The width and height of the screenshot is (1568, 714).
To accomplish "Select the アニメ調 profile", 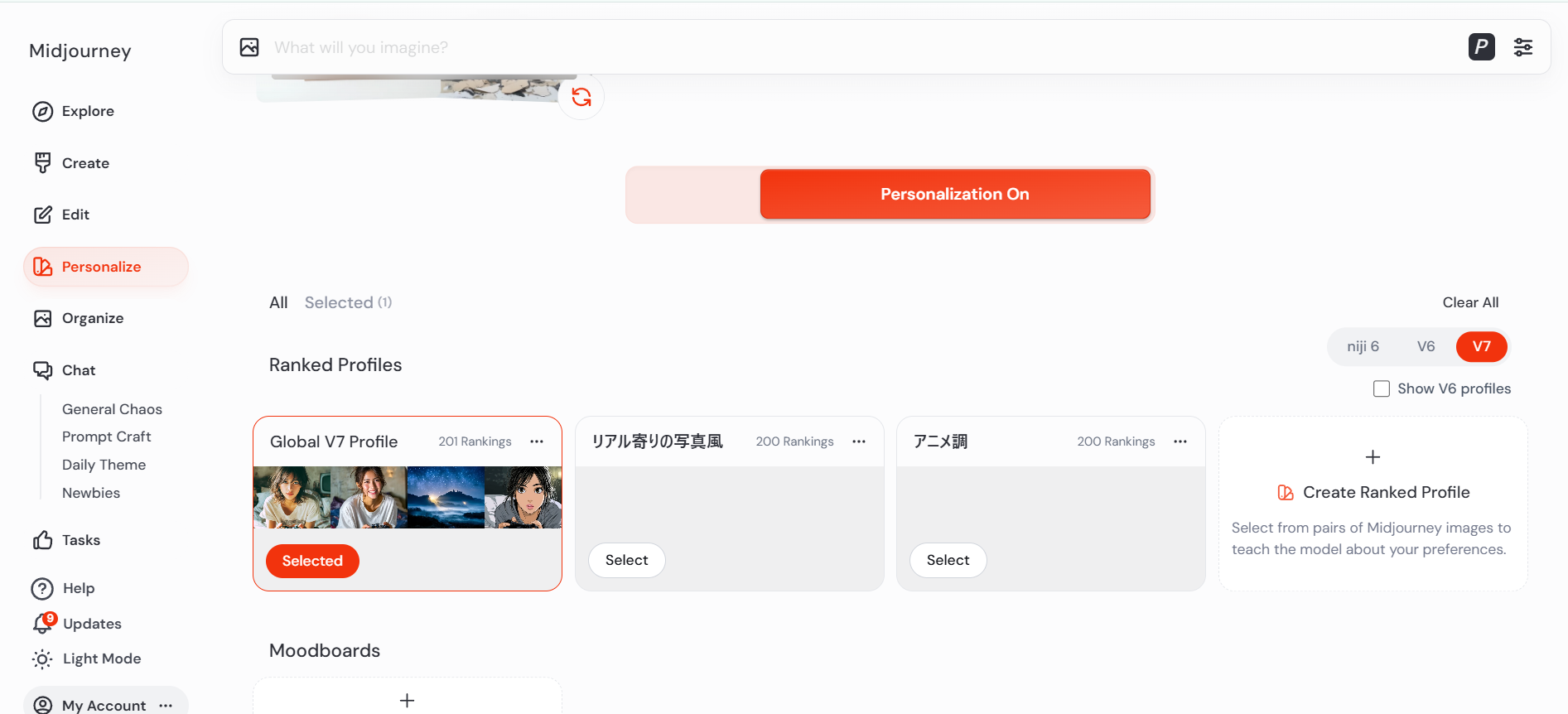I will pyautogui.click(x=948, y=560).
